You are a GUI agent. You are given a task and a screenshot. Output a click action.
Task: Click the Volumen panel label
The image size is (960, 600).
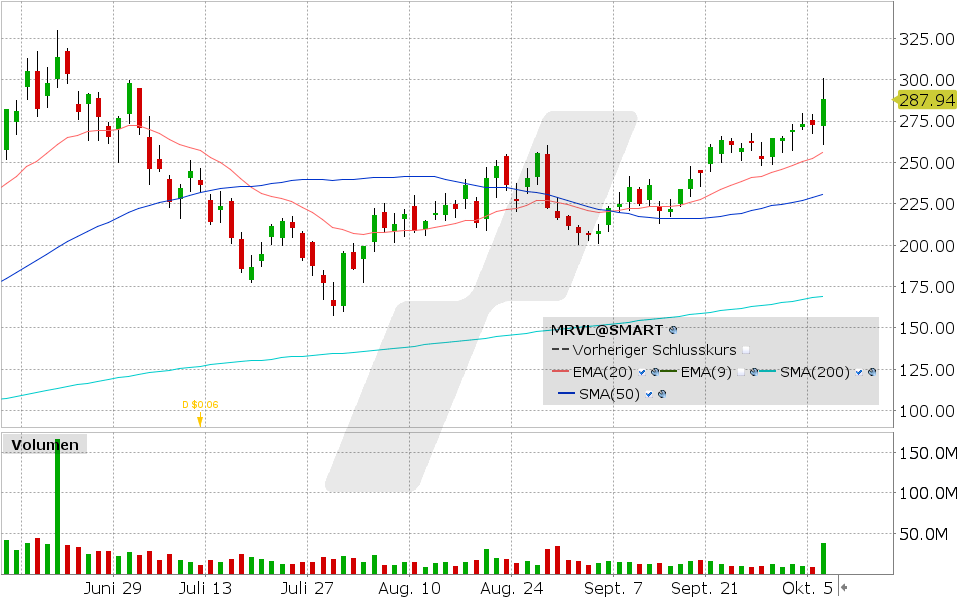[x=45, y=444]
